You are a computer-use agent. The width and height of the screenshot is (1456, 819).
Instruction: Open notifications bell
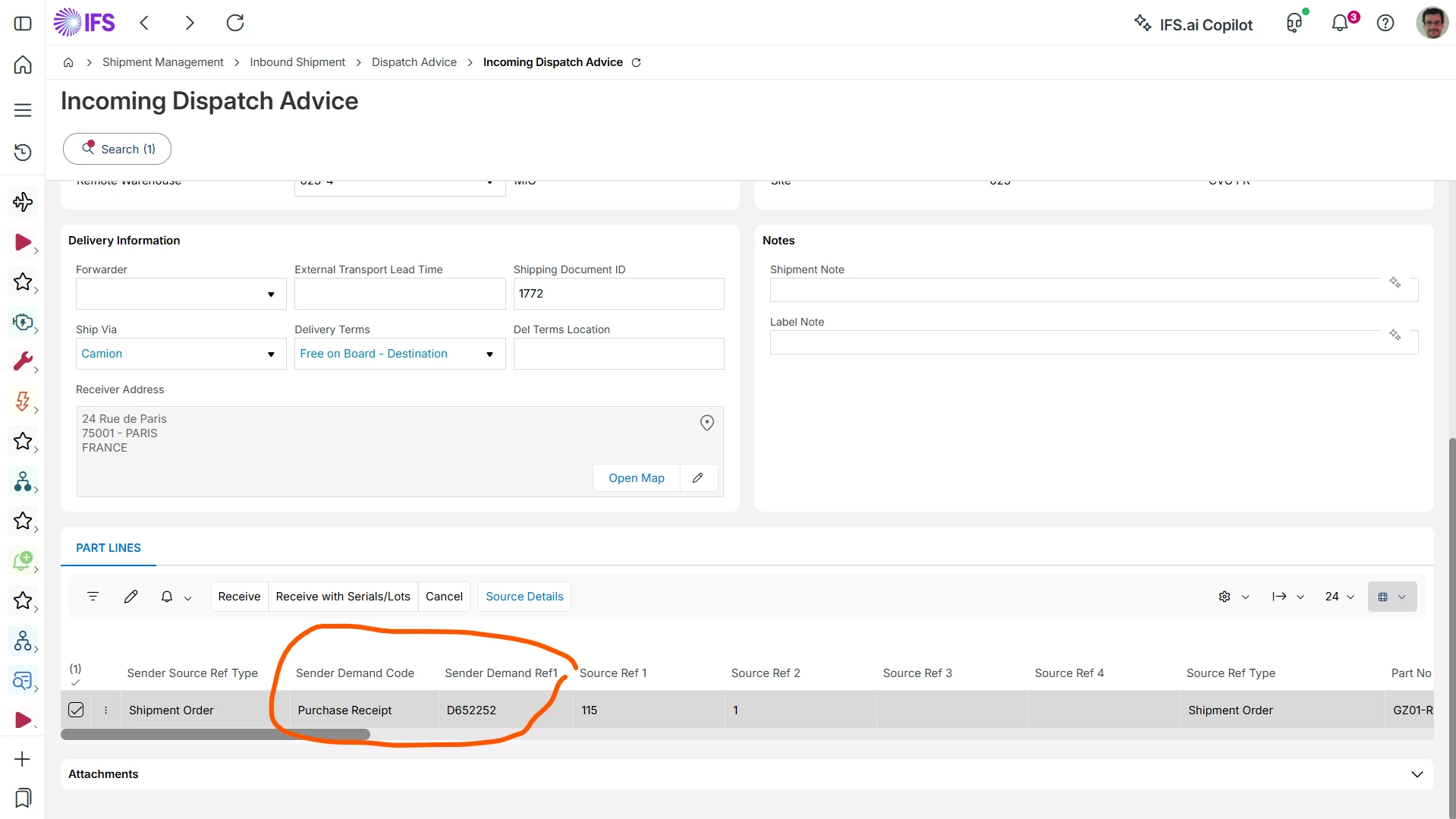click(1341, 23)
